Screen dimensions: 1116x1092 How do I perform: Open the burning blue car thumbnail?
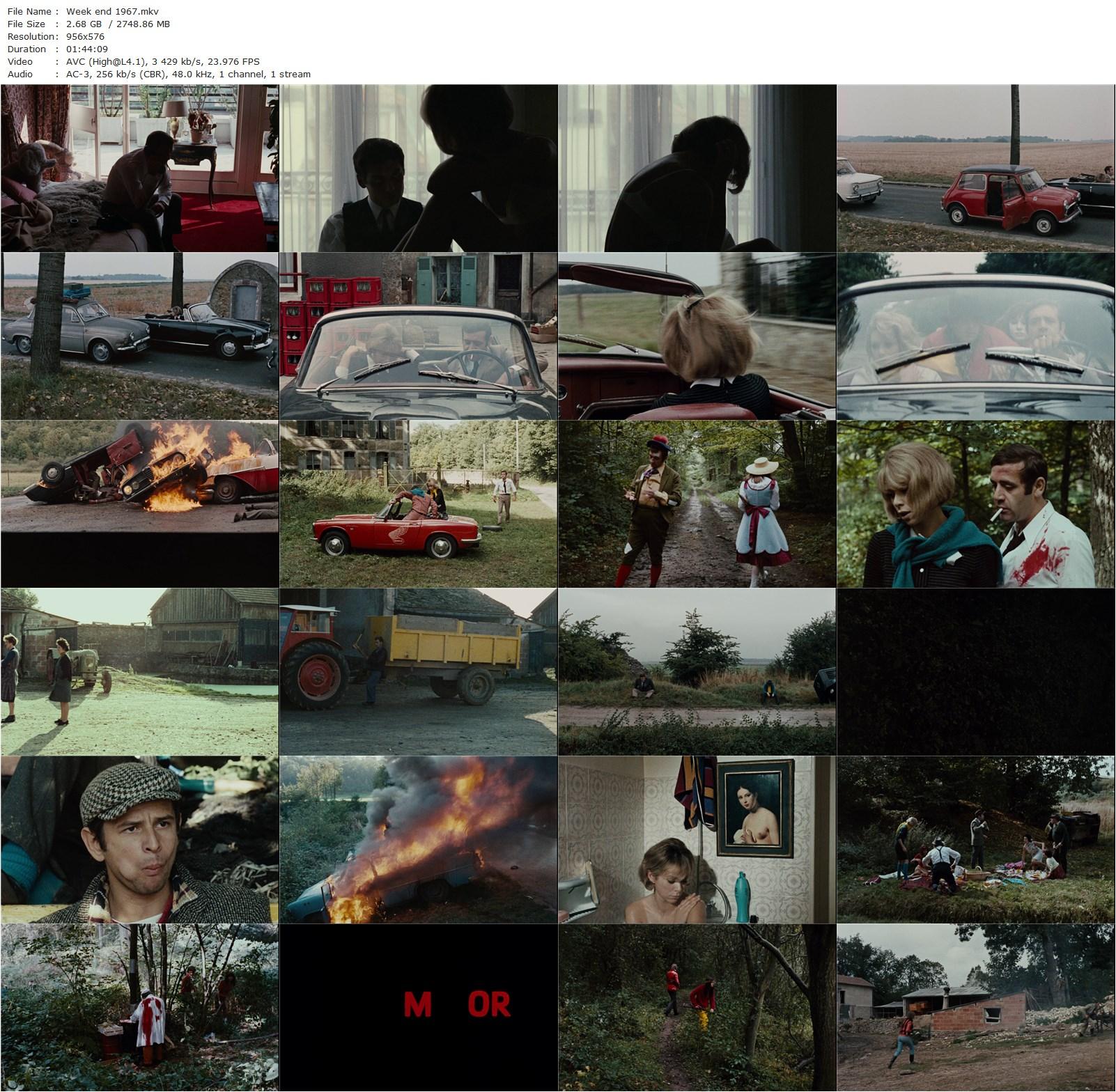(418, 840)
